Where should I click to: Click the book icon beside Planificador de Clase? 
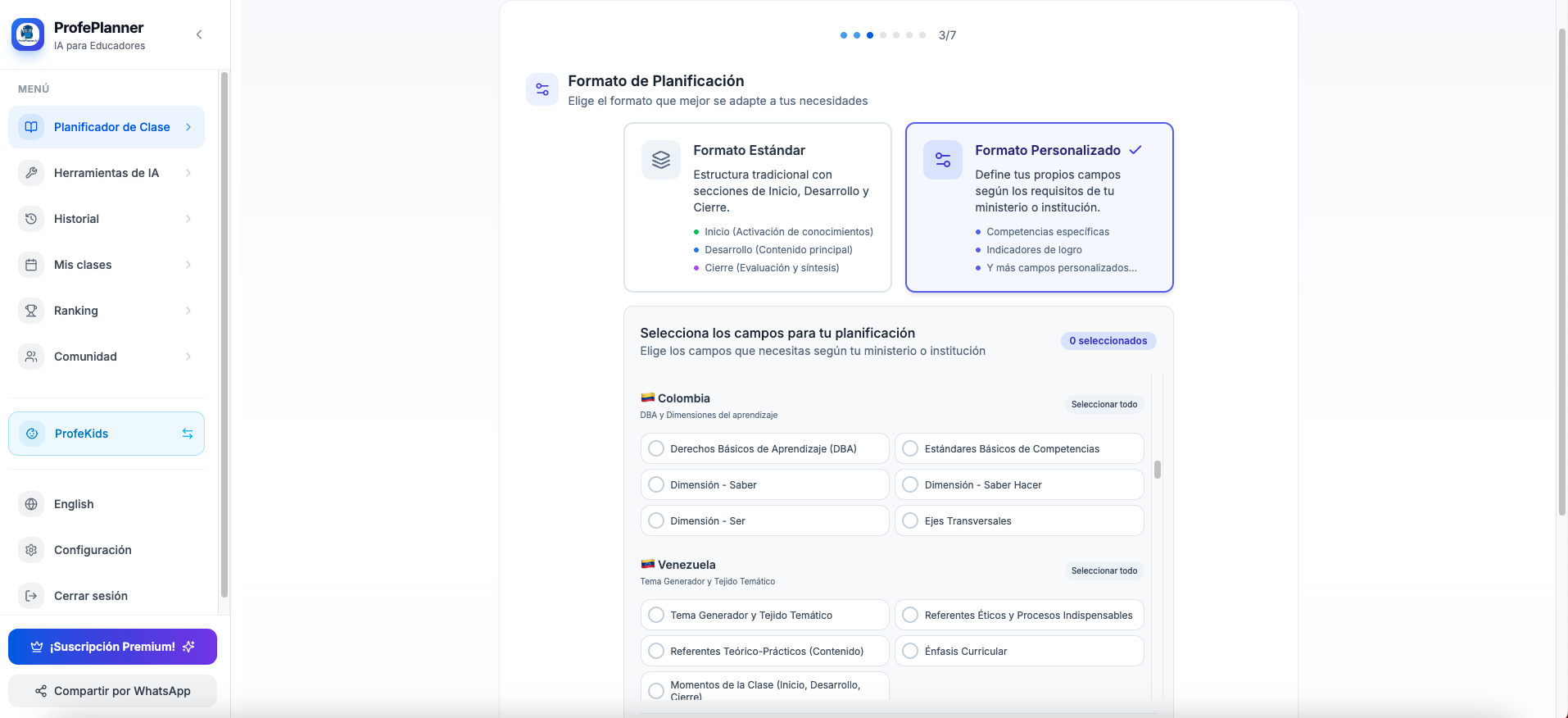(31, 127)
